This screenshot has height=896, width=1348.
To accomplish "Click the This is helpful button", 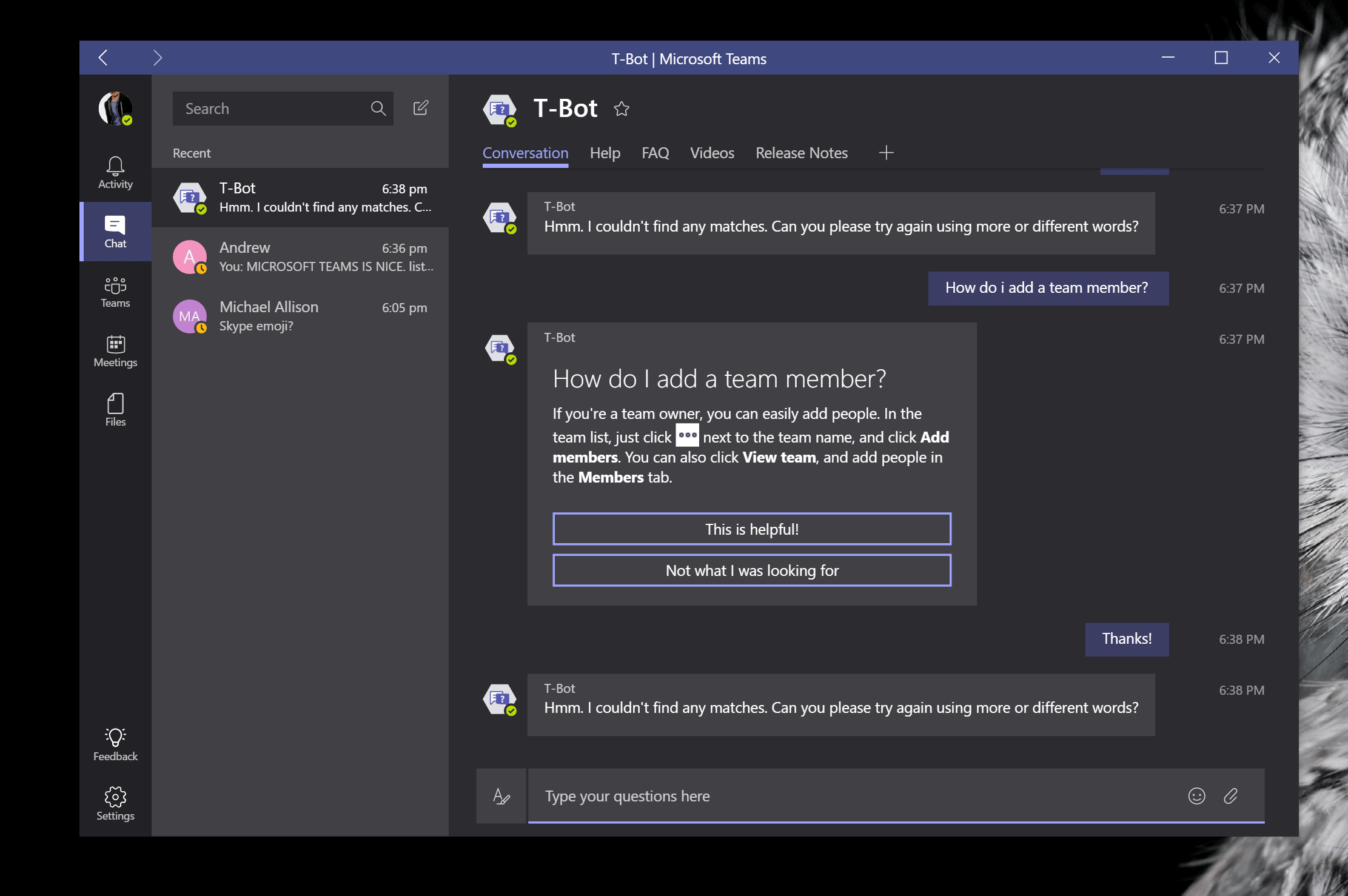I will coord(751,528).
